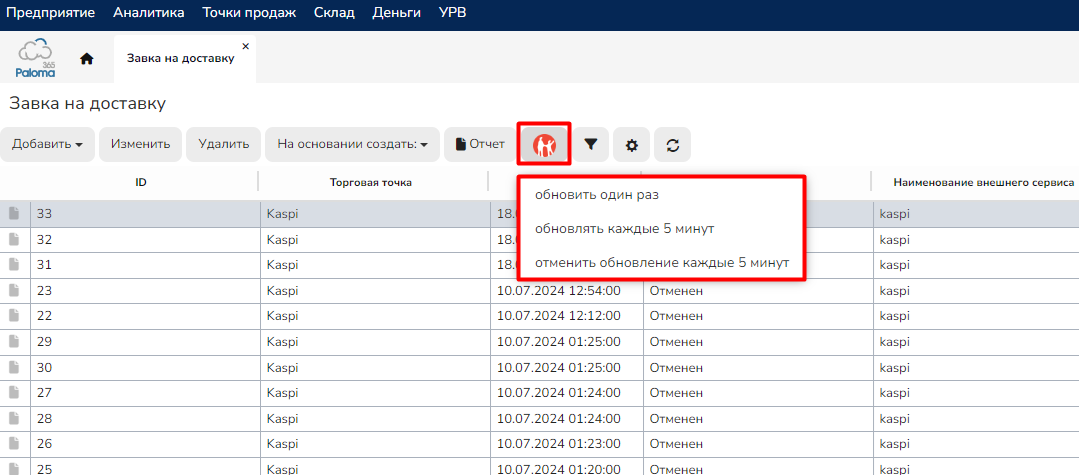The image size is (1079, 475).
Task: Click document icon in row 33
Action: [x=14, y=213]
